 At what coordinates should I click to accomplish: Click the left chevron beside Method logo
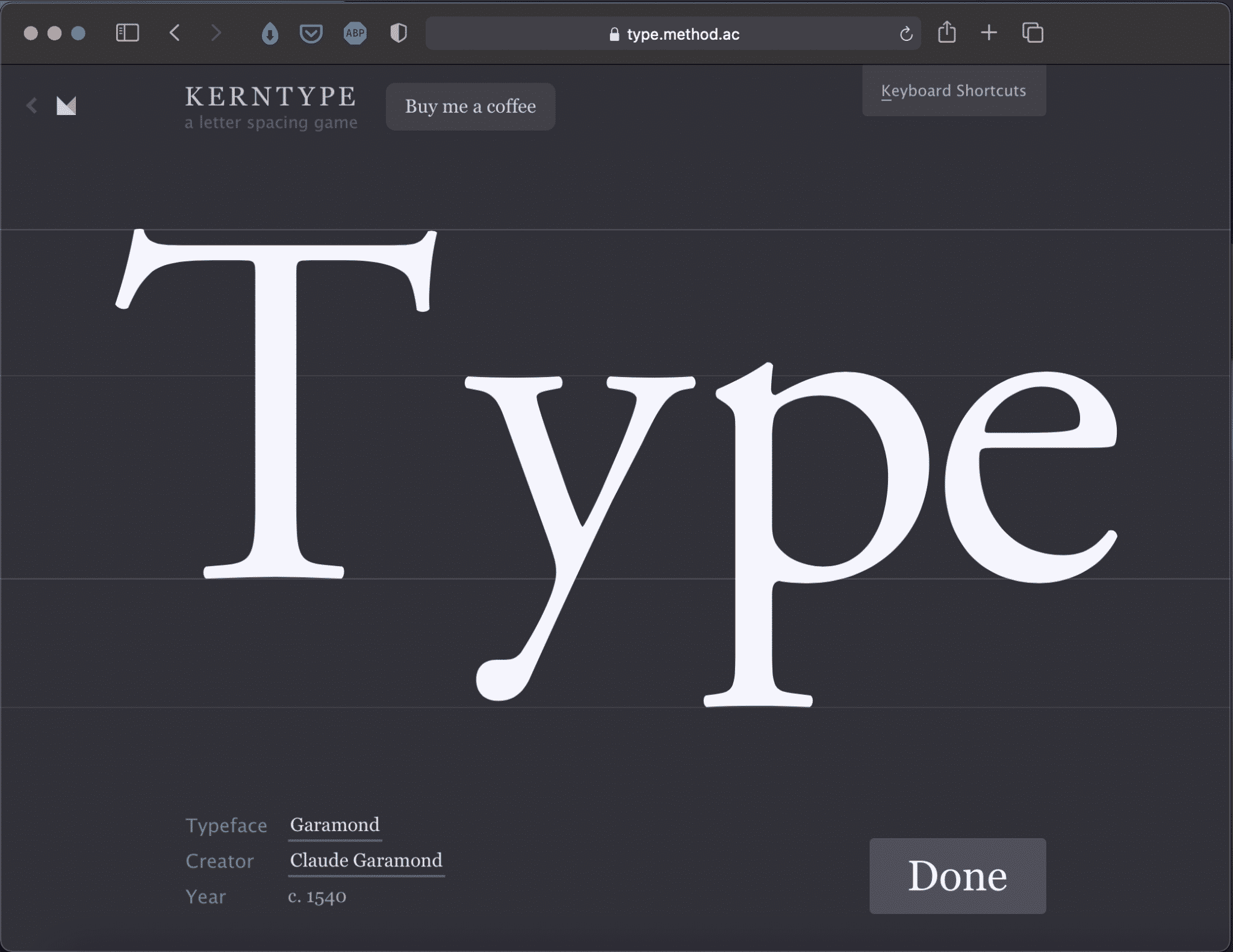33,106
